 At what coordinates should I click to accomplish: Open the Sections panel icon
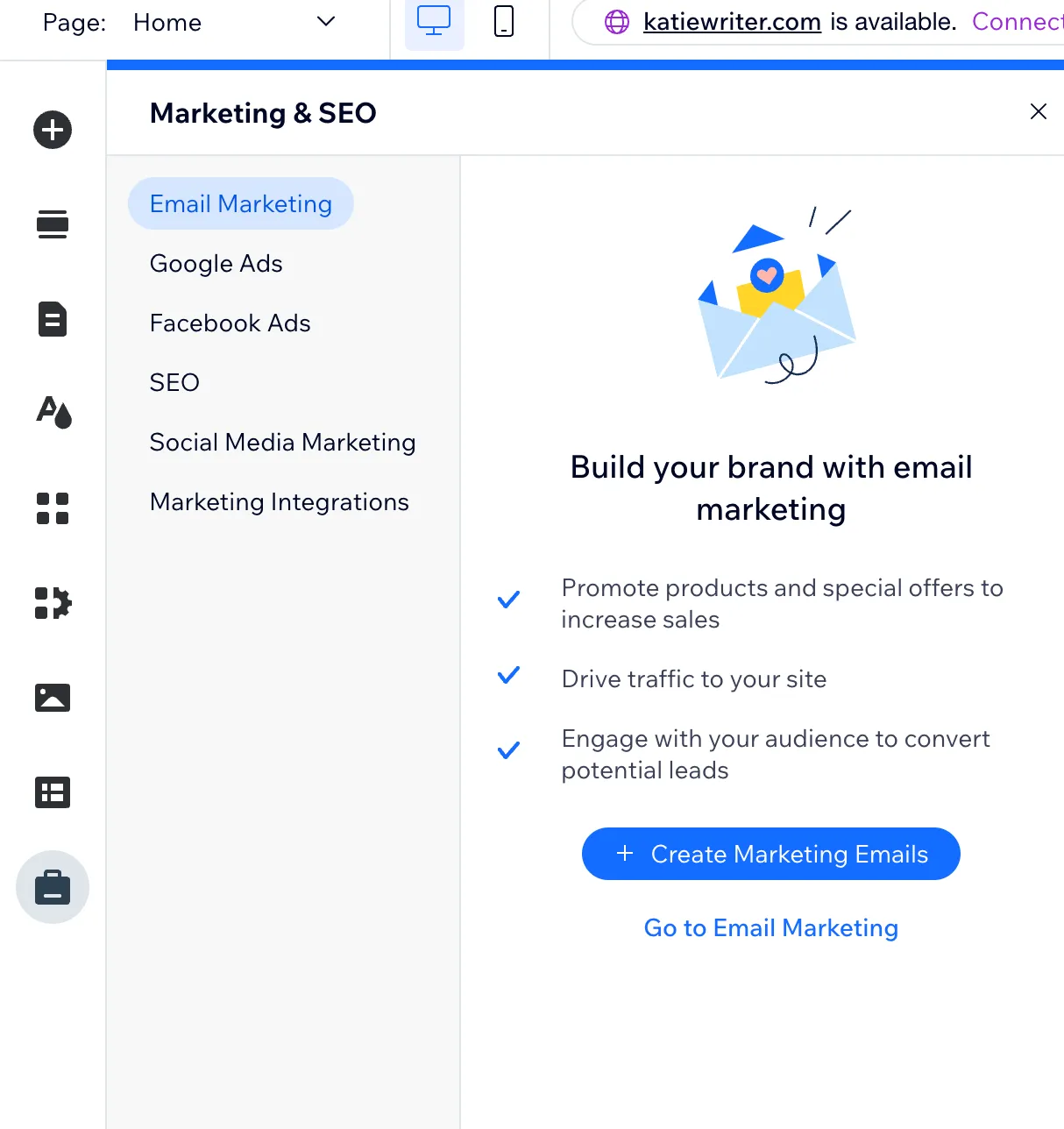53,224
